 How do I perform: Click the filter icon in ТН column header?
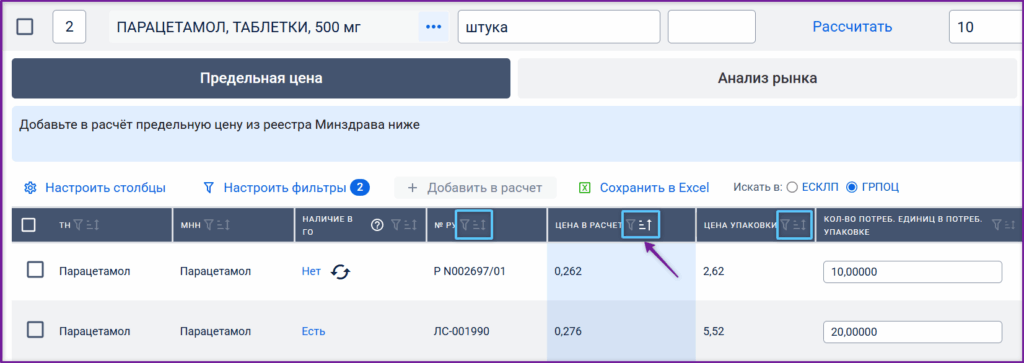(78, 225)
